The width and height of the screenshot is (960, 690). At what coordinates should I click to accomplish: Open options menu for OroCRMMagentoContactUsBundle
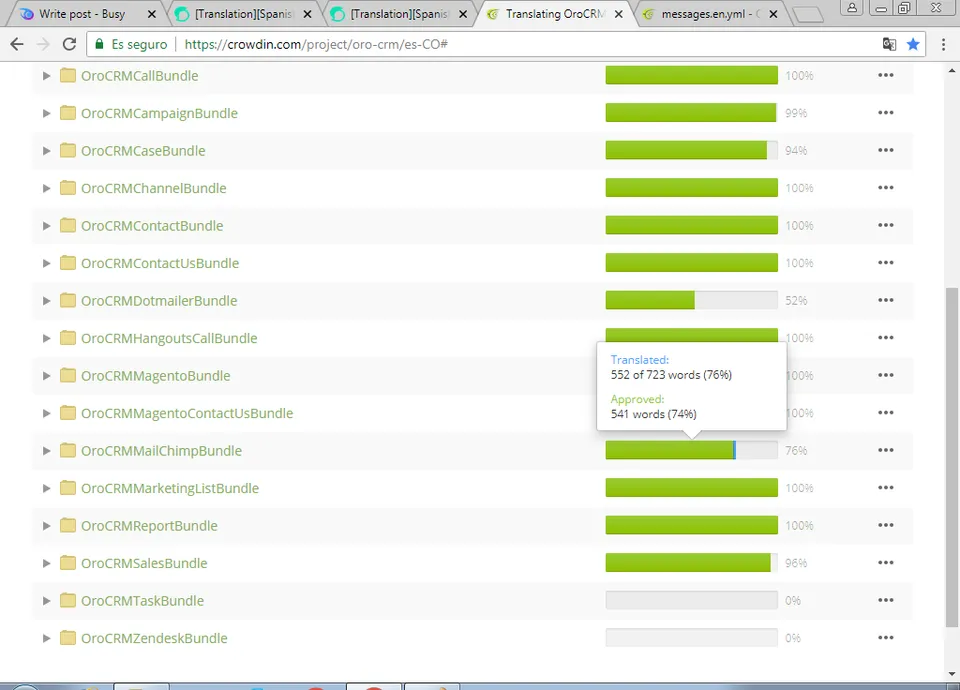click(885, 413)
